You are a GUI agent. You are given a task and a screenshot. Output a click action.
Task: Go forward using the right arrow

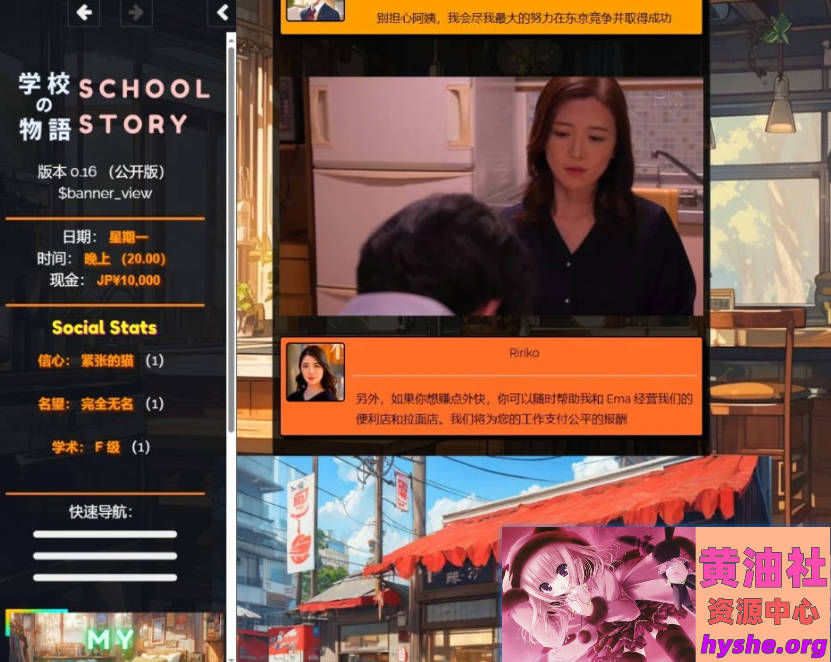[136, 12]
